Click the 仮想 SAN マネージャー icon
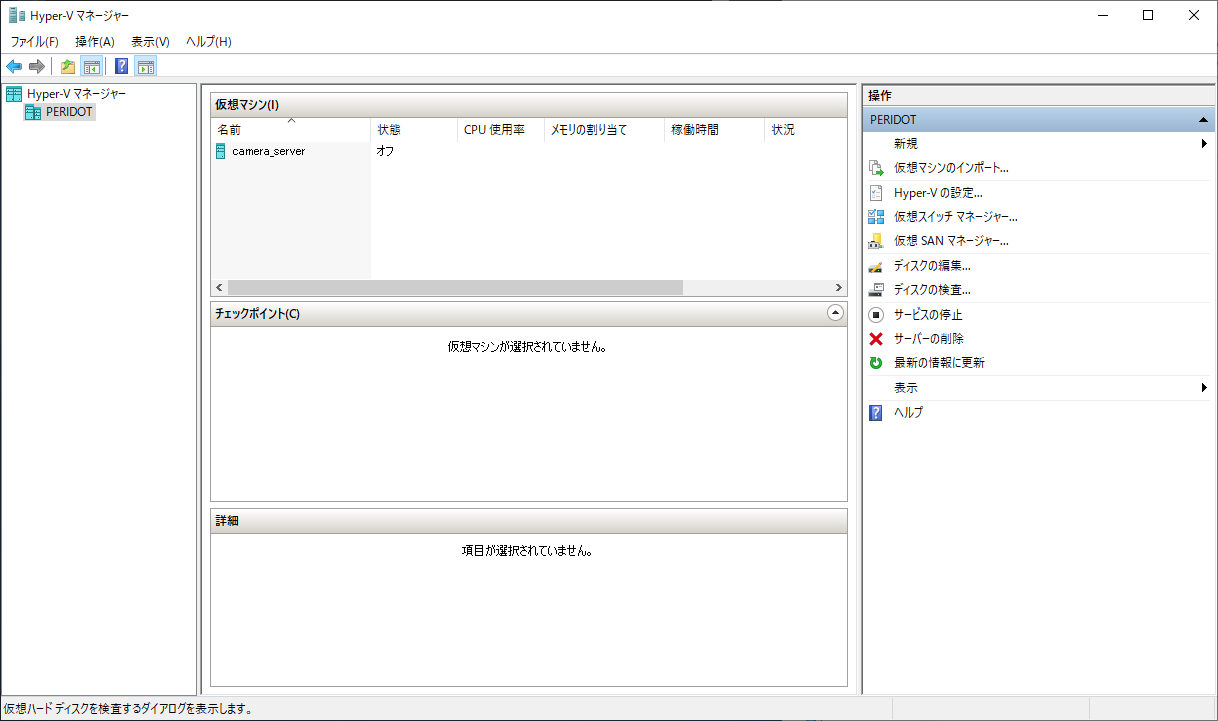The width and height of the screenshot is (1218, 721). click(x=876, y=241)
